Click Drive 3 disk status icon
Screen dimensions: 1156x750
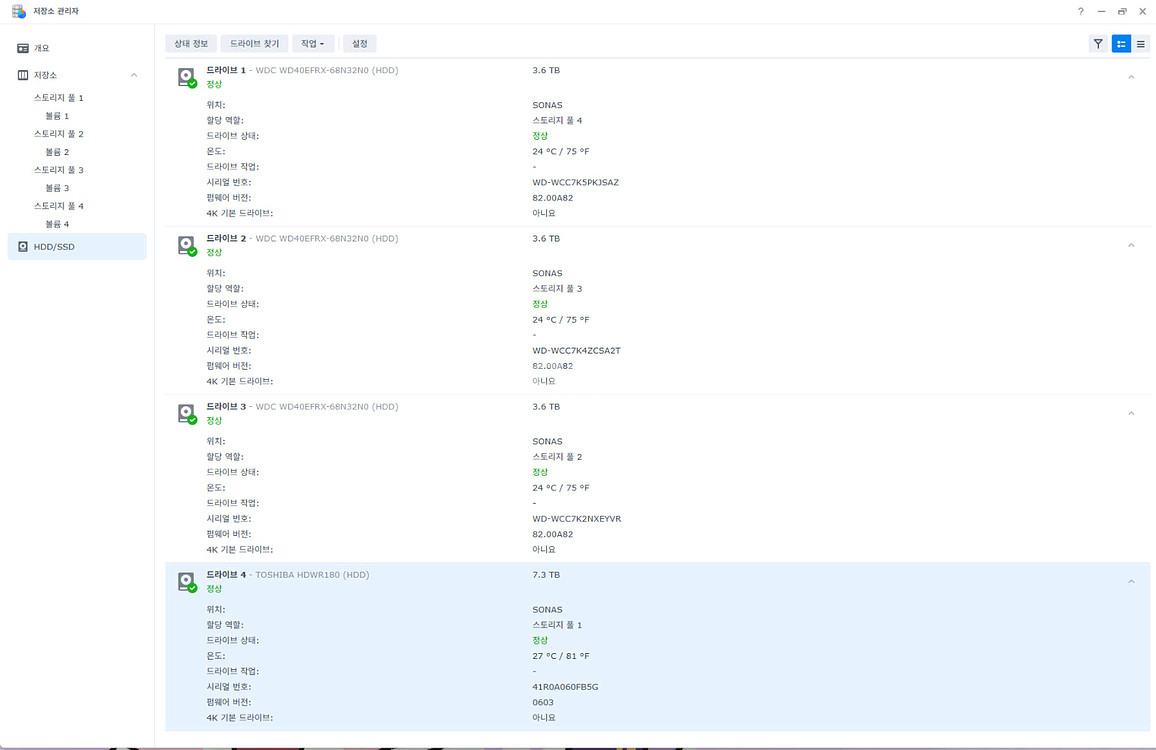186,413
